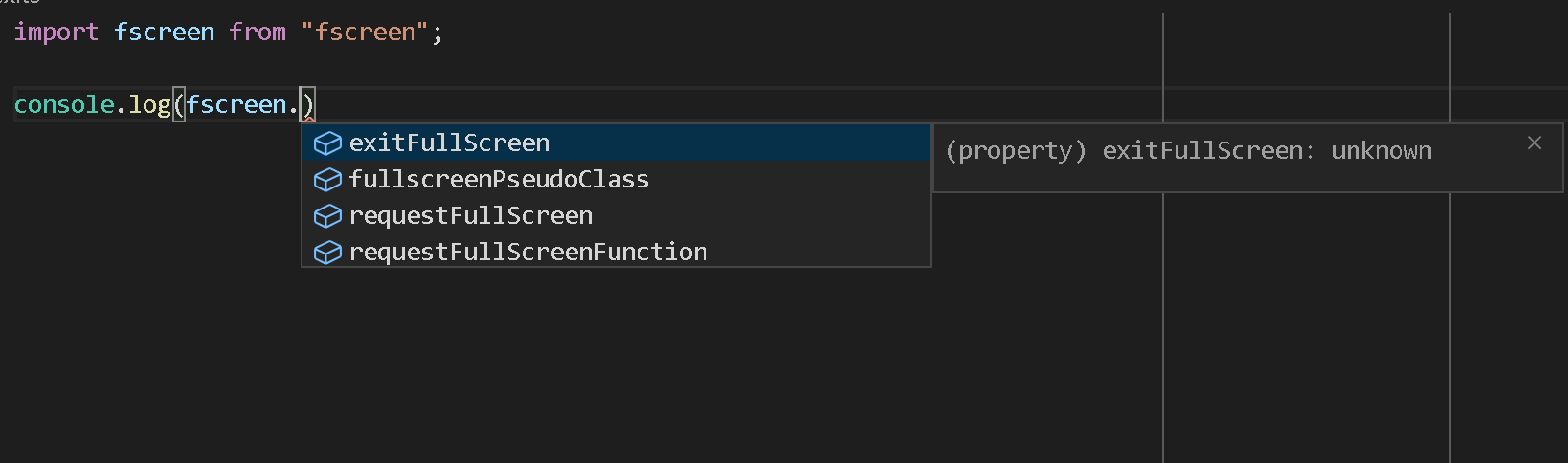Click the property icon before requestFullScreen
Viewport: 1568px width, 463px height.
327,216
